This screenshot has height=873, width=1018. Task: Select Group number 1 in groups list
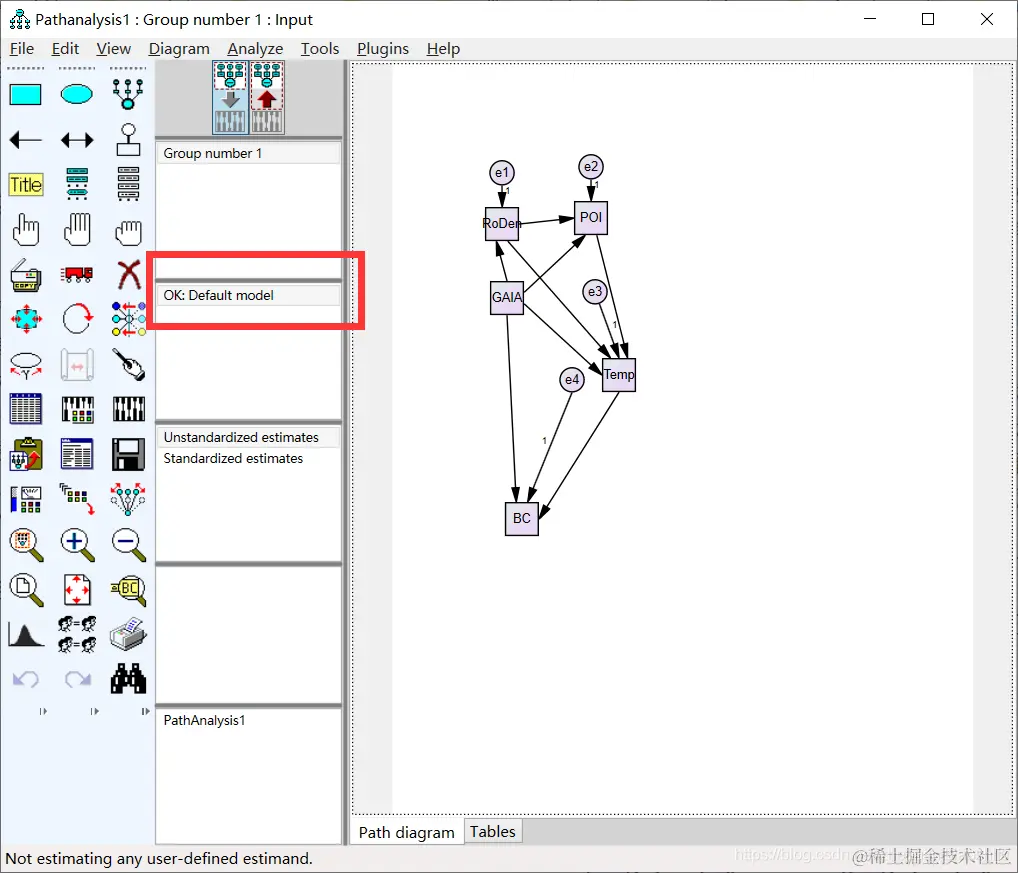click(x=249, y=153)
